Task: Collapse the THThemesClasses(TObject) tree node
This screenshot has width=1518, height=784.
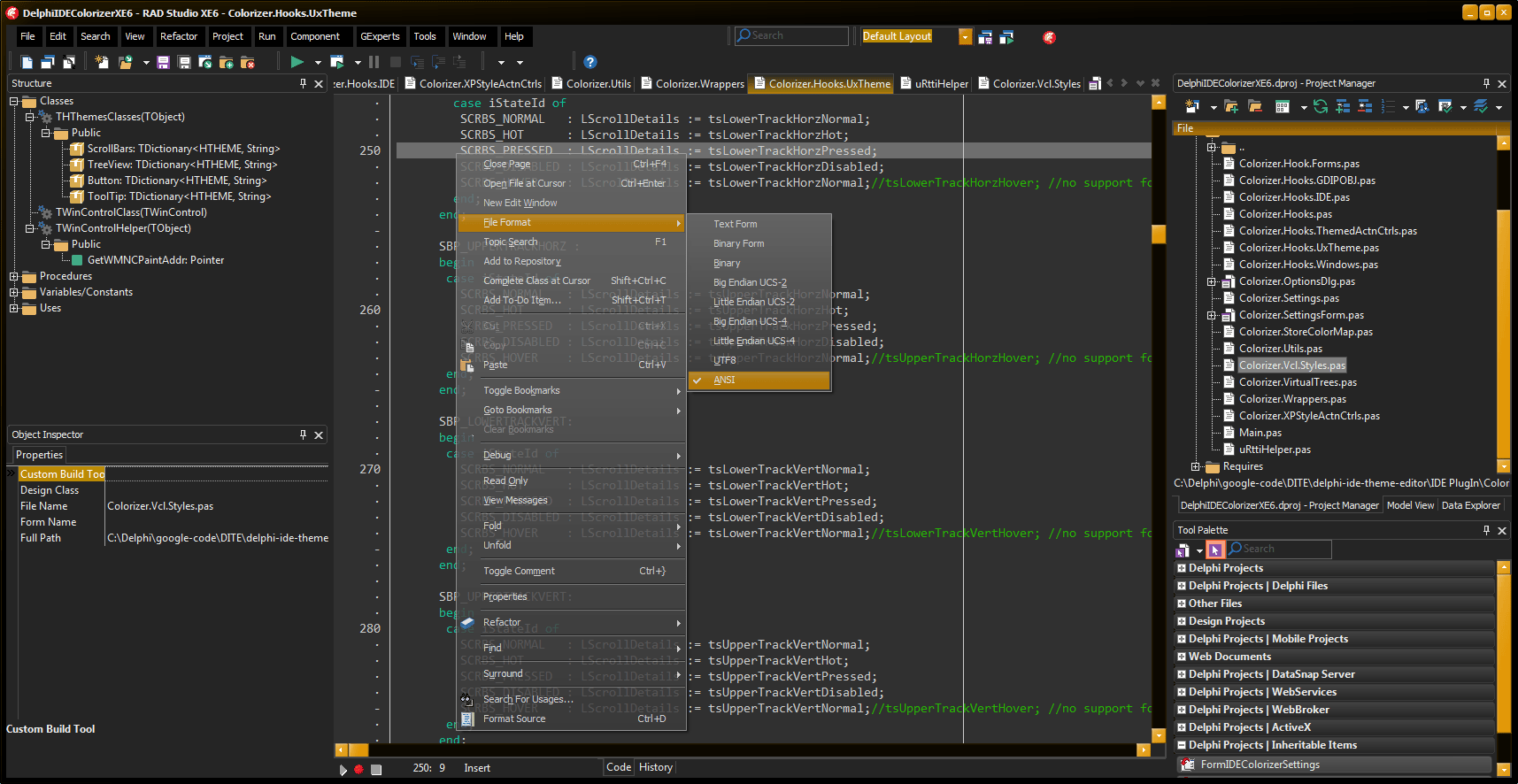Action: tap(29, 117)
